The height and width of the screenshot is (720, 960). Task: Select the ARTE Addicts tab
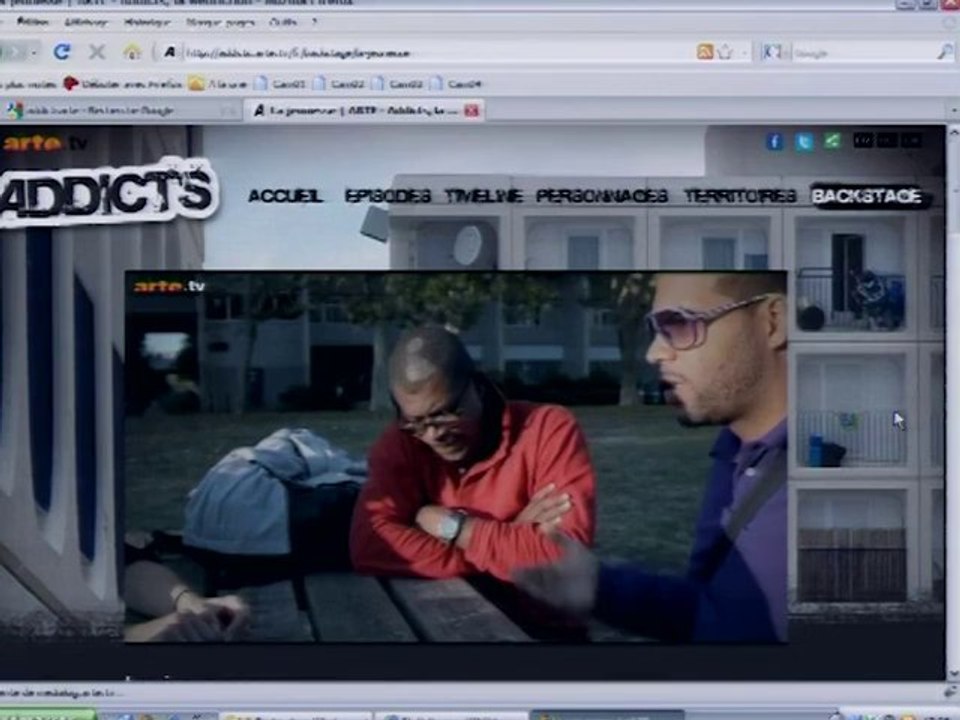(364, 111)
